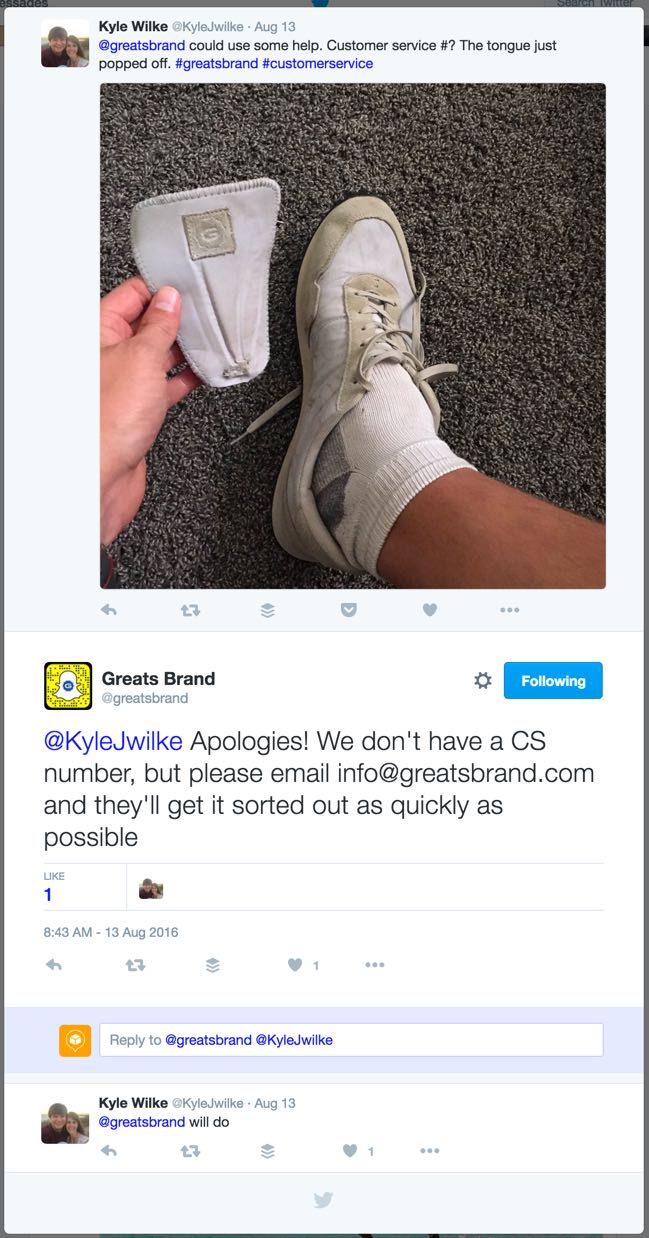Screen dimensions: 649x1238
Task: Open gear menu beside Following button
Action: point(483,681)
